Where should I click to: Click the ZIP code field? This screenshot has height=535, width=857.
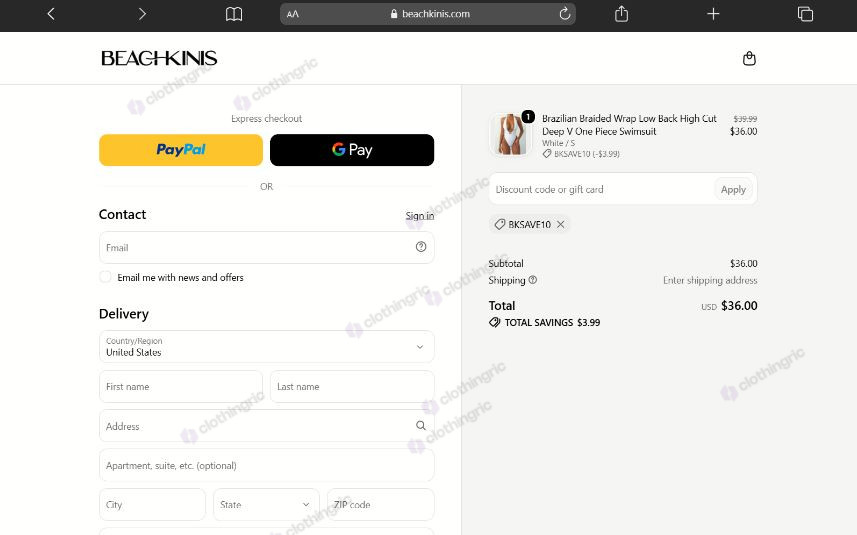pos(381,504)
